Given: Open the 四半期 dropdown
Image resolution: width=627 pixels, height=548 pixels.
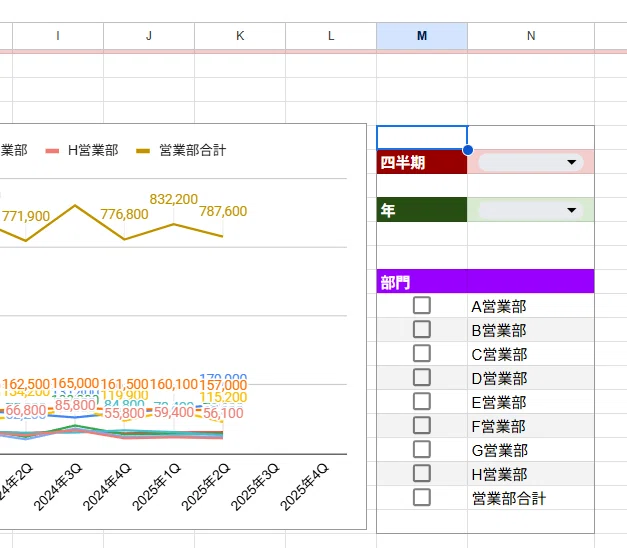Looking at the screenshot, I should click(x=531, y=162).
